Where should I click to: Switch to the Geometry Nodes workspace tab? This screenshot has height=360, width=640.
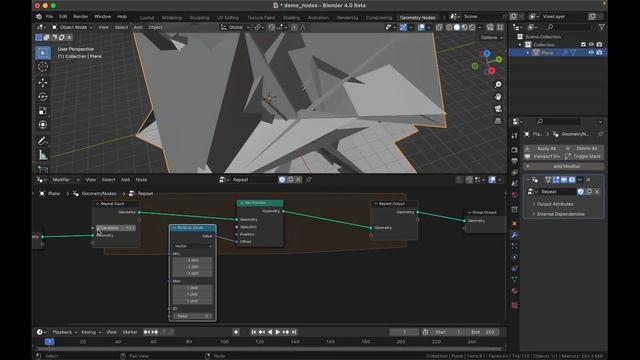(418, 18)
